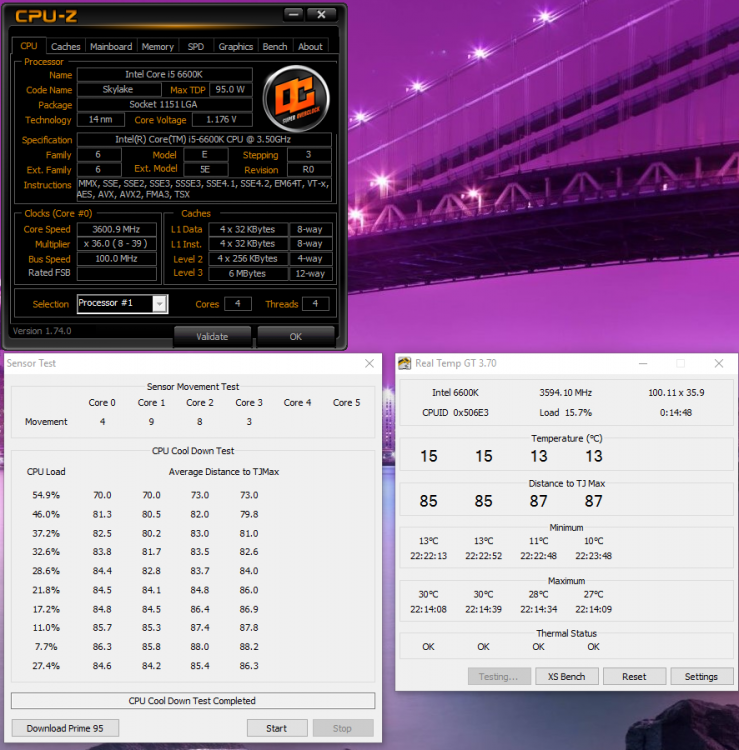
Task: Click the Intel Core i5 6600K name field
Action: pos(165,75)
